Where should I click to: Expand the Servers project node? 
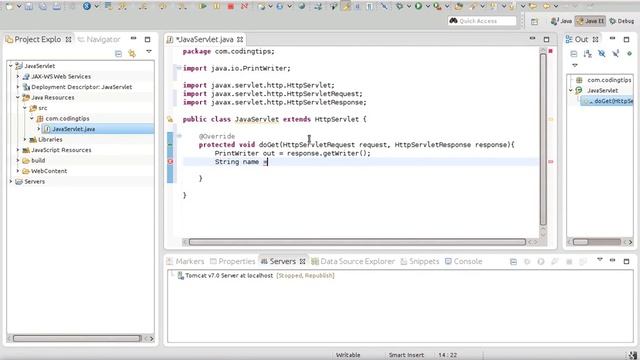tap(11, 182)
